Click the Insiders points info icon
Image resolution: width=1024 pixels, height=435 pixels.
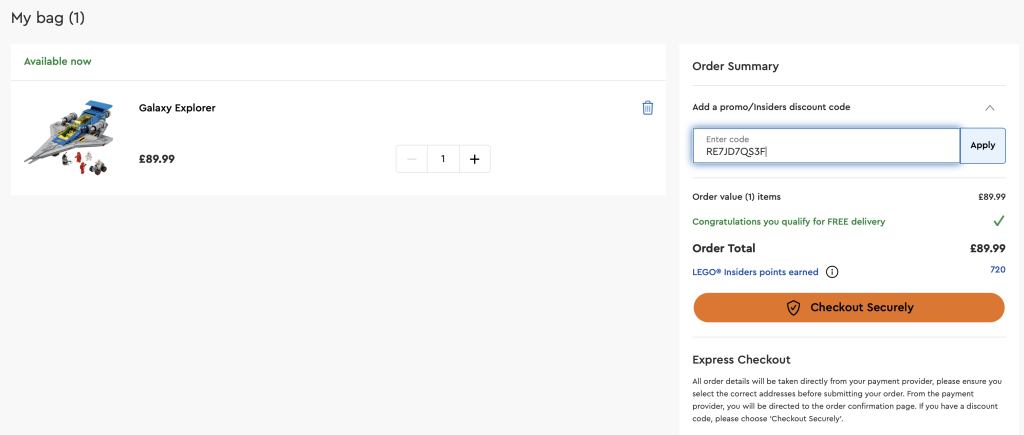[831, 272]
